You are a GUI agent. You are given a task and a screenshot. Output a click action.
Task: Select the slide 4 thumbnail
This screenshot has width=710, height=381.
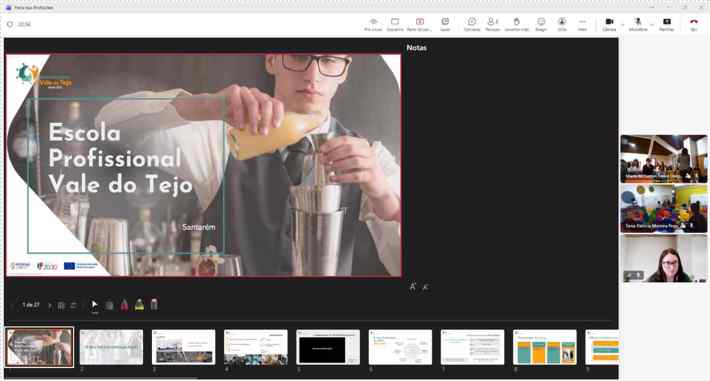[256, 347]
